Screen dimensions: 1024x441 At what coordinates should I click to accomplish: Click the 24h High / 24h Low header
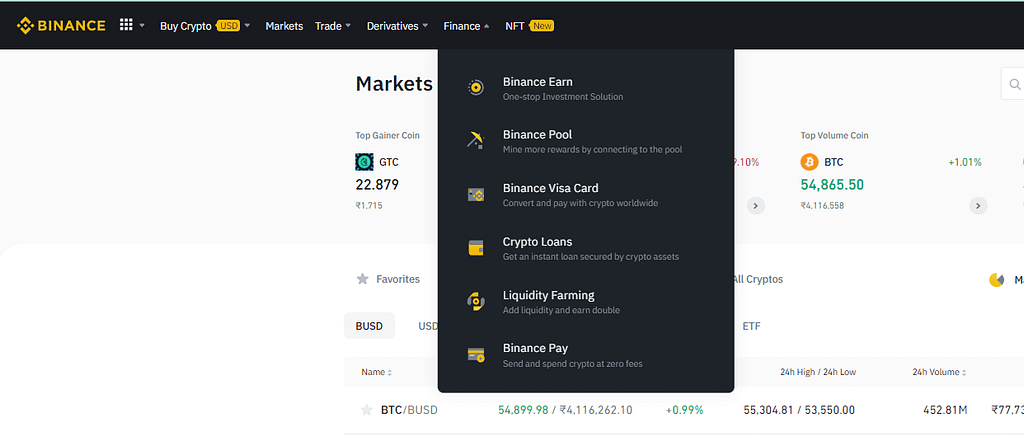(818, 372)
